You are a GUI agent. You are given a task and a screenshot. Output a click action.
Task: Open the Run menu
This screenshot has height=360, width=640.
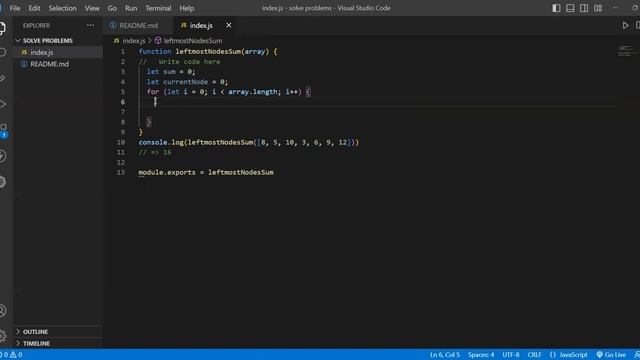131,8
